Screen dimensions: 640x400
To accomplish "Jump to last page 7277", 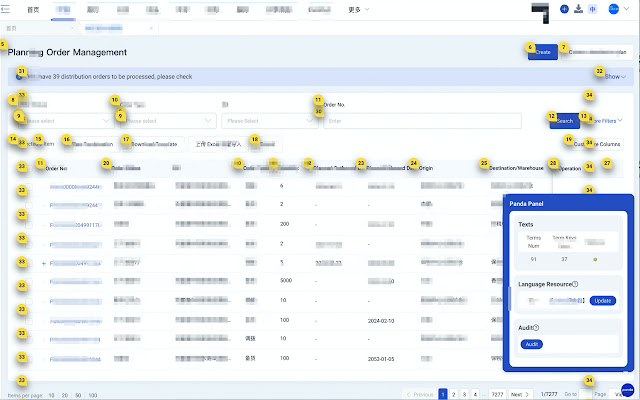I will point(497,394).
